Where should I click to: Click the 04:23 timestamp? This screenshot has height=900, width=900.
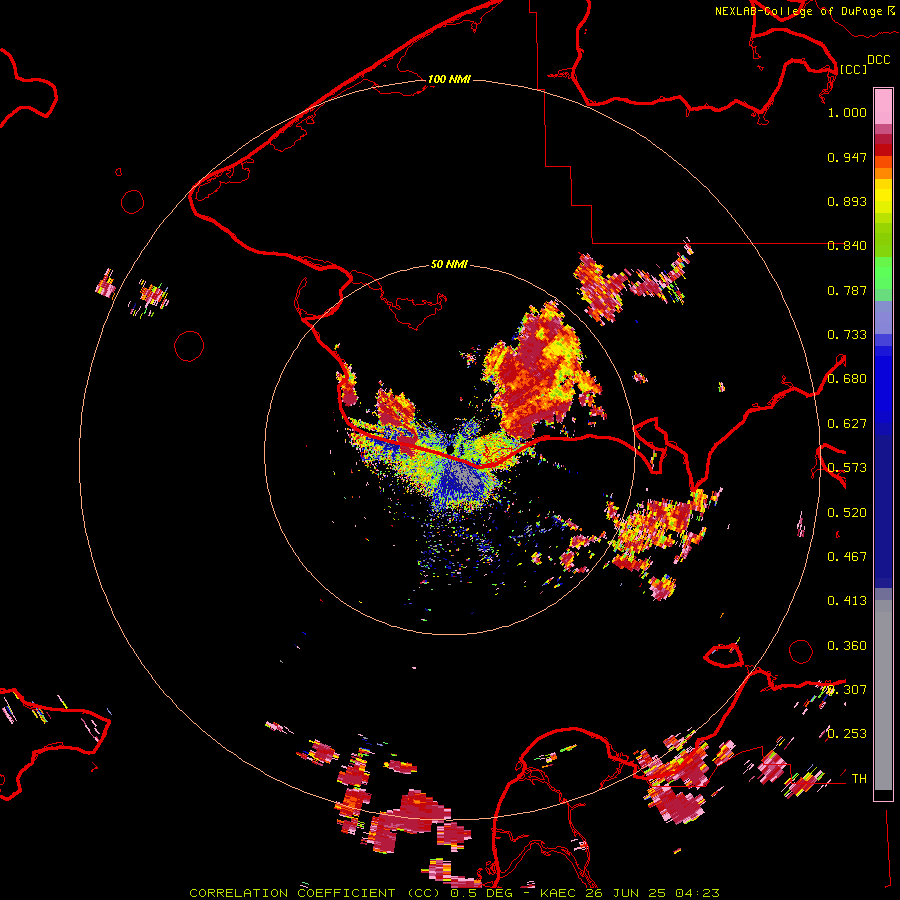(x=697, y=893)
